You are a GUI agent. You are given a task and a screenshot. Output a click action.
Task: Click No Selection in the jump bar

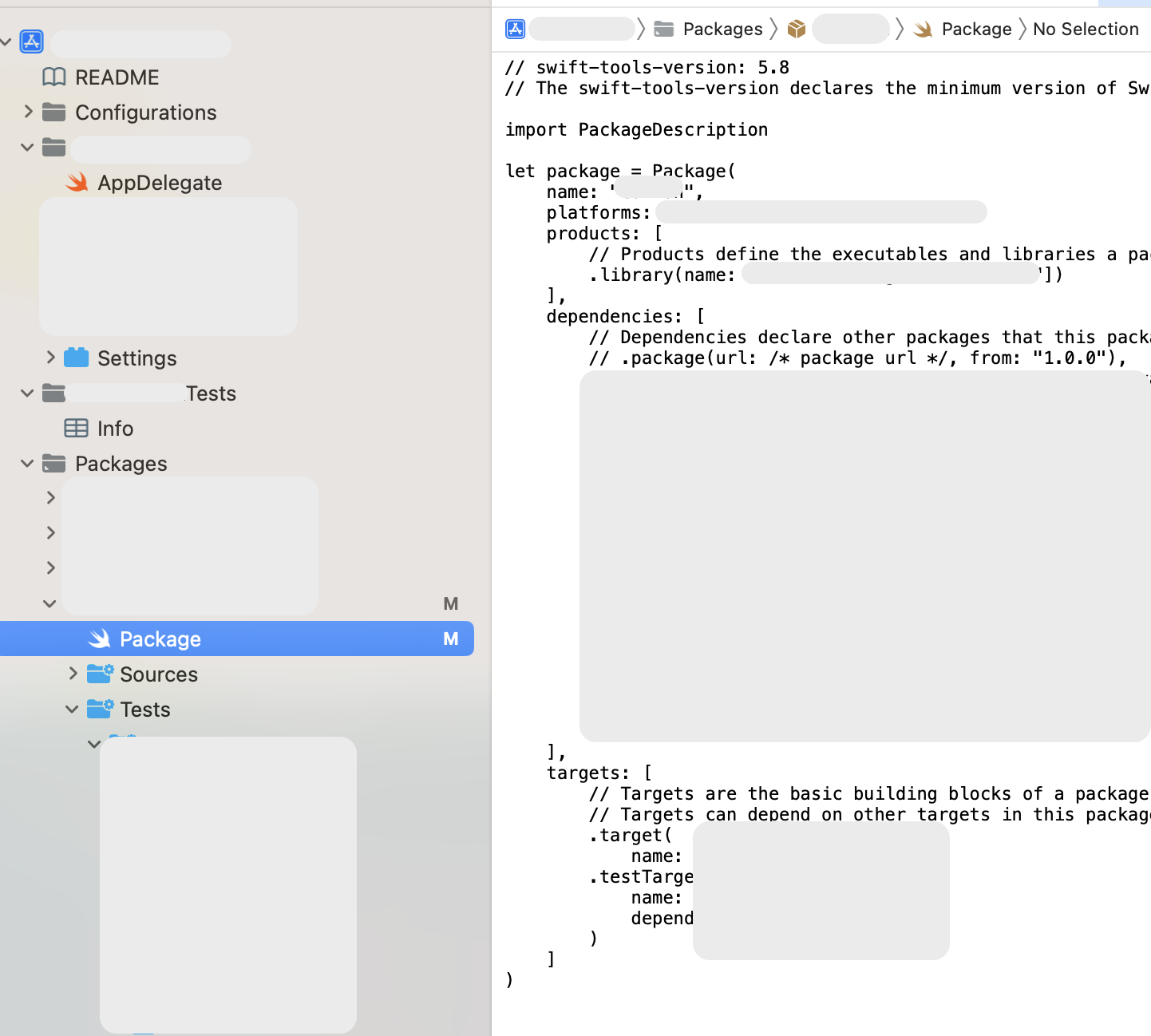click(x=1085, y=28)
